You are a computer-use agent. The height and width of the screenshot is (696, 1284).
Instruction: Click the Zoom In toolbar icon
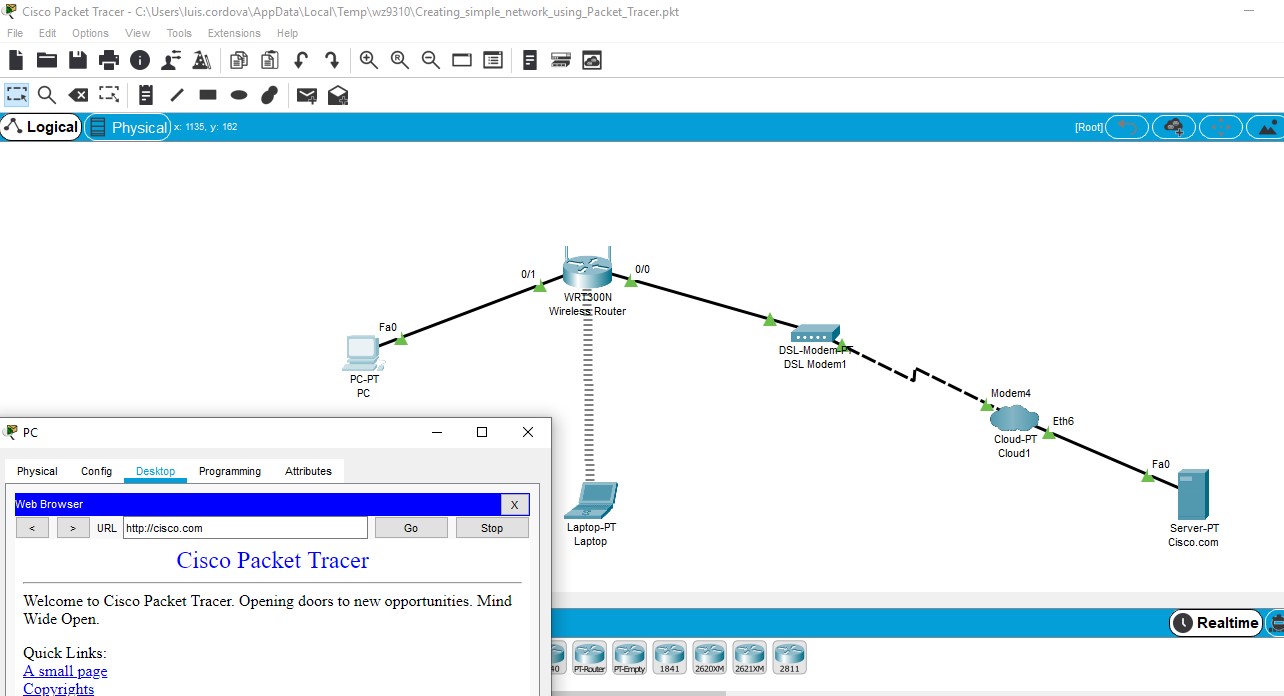(x=369, y=60)
